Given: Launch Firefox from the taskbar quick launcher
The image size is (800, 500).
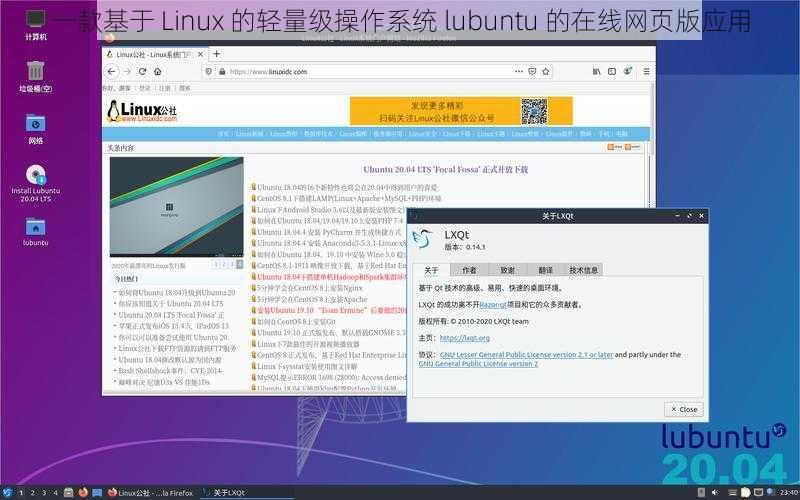Looking at the screenshot, I should pos(83,493).
